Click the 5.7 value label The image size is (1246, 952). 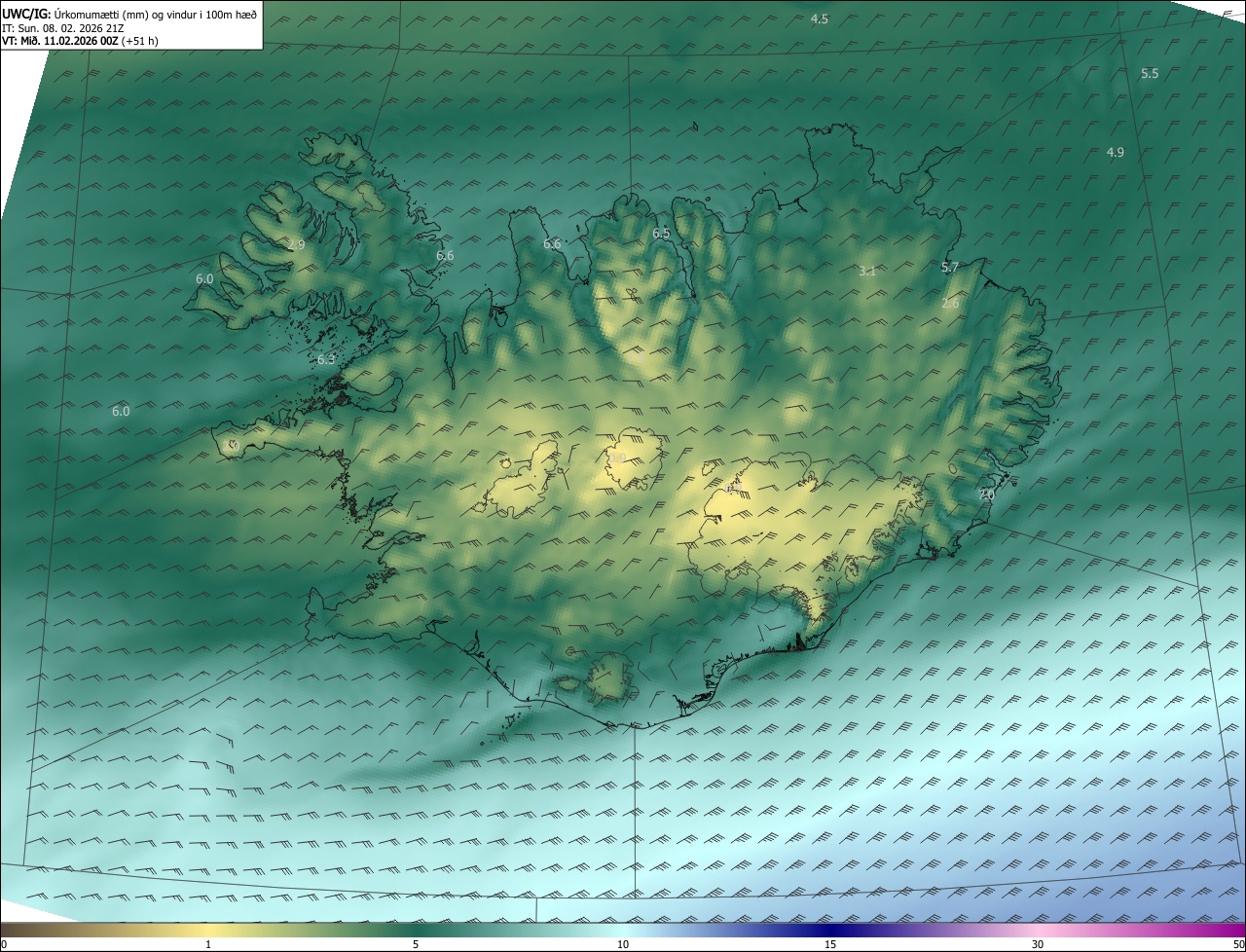tap(950, 268)
